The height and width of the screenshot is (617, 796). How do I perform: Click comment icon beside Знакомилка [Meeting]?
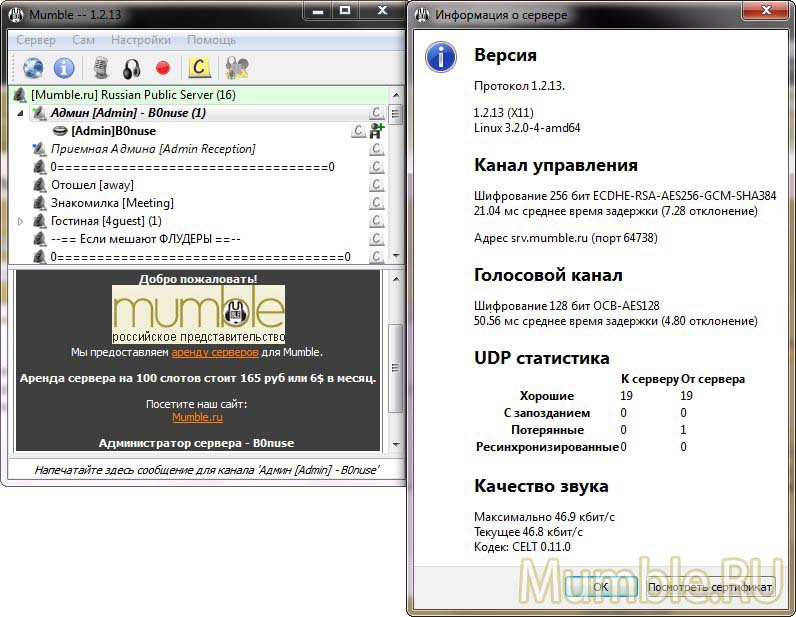click(x=376, y=203)
